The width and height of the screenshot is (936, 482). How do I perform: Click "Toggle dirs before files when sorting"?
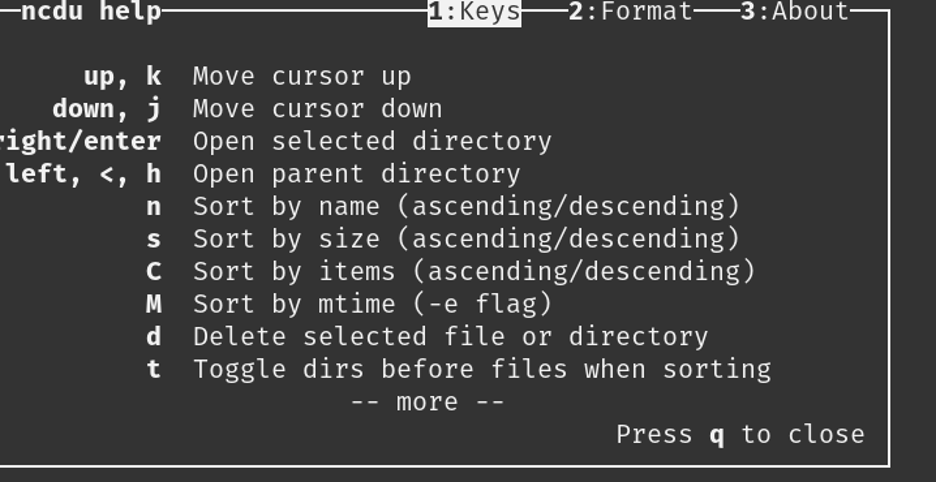coord(482,370)
